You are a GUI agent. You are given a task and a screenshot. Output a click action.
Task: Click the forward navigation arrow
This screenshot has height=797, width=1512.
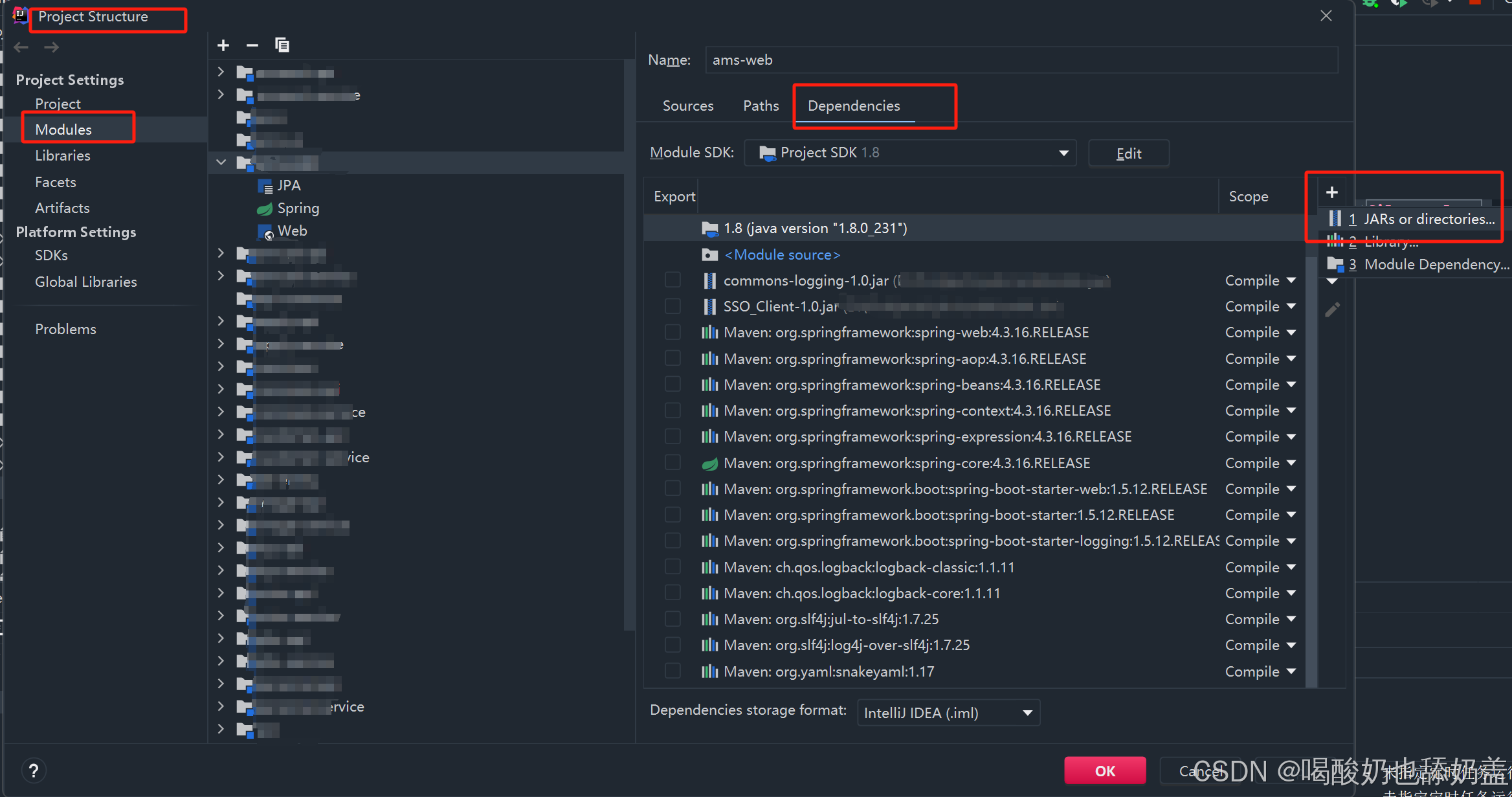[52, 47]
